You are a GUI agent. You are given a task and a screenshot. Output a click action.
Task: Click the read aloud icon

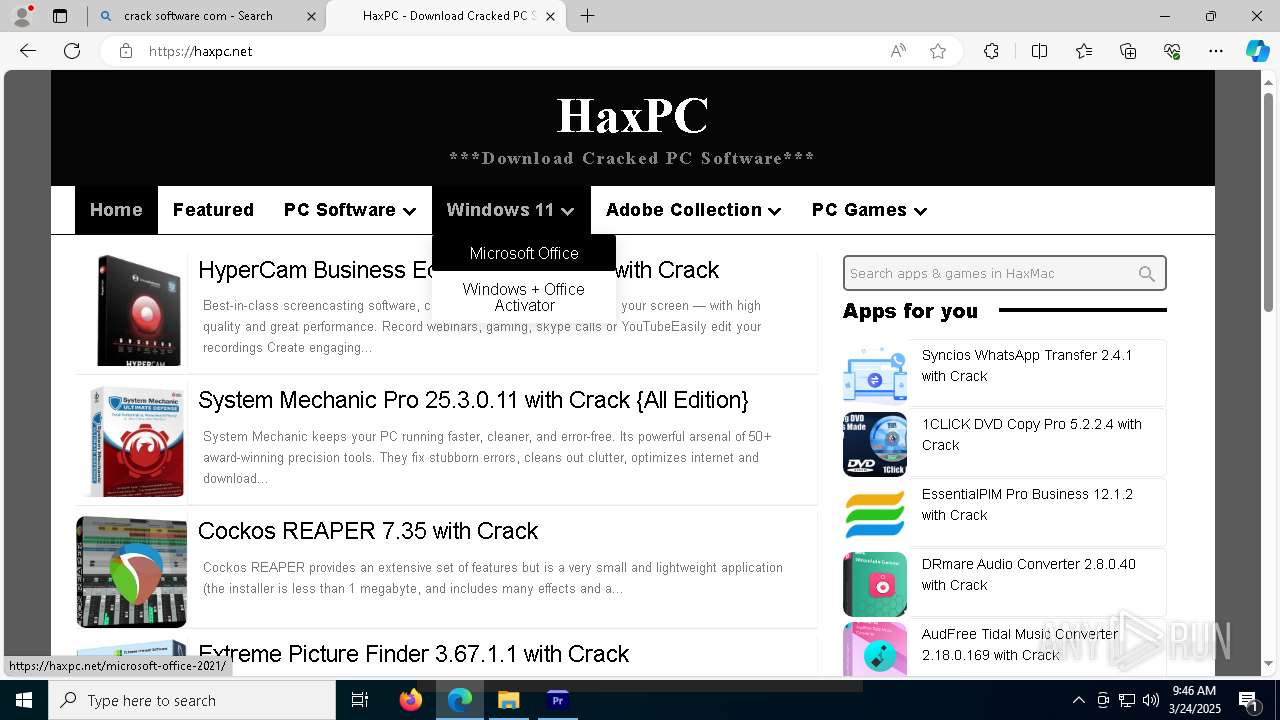tap(898, 51)
